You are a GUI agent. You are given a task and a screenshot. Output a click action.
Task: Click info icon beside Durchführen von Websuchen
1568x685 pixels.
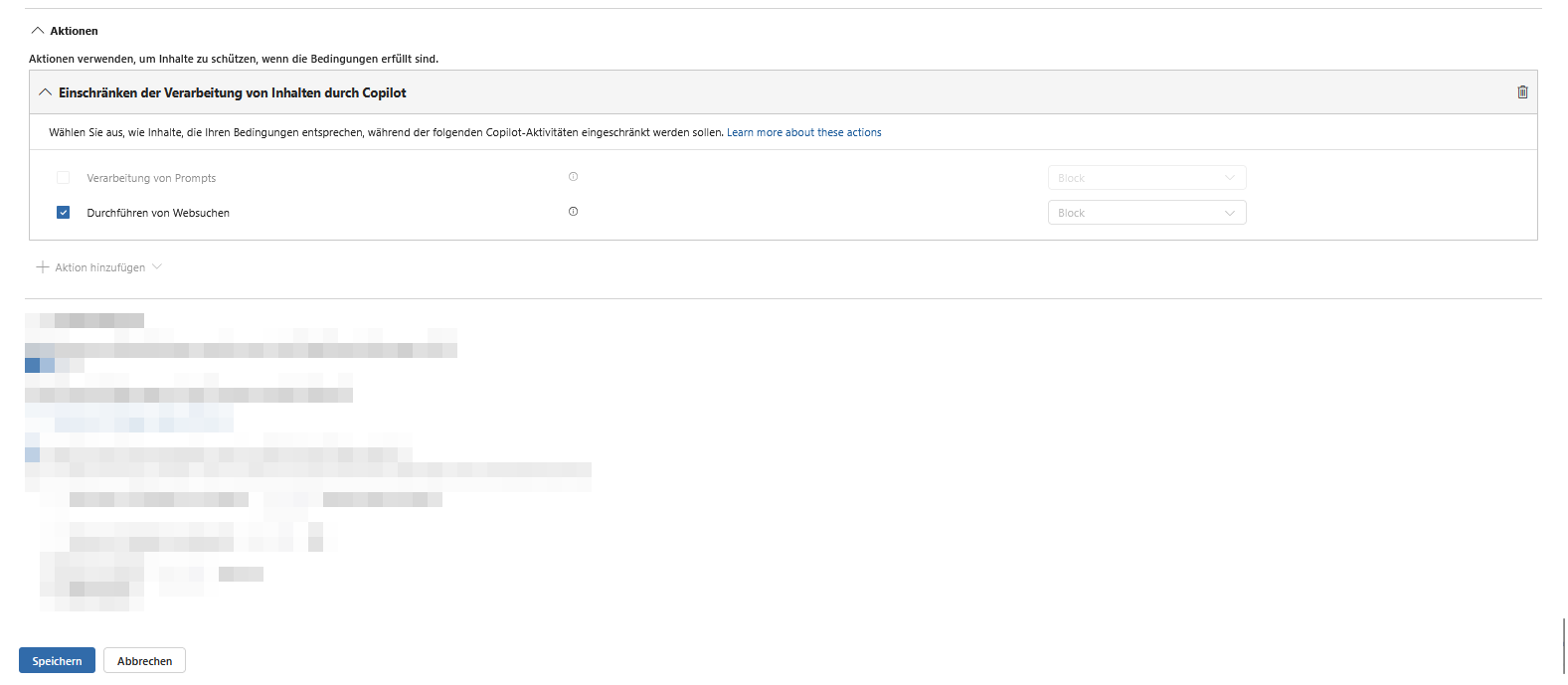(573, 212)
